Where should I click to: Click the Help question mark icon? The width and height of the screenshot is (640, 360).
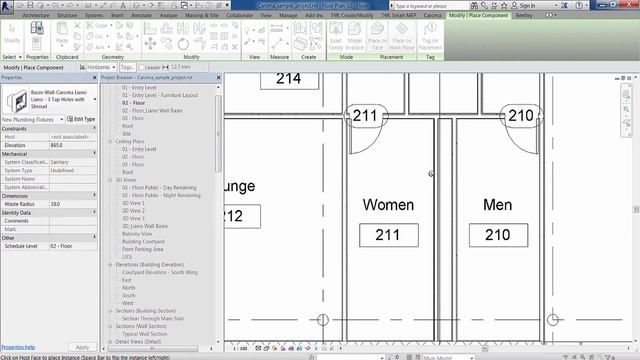(x=579, y=6)
